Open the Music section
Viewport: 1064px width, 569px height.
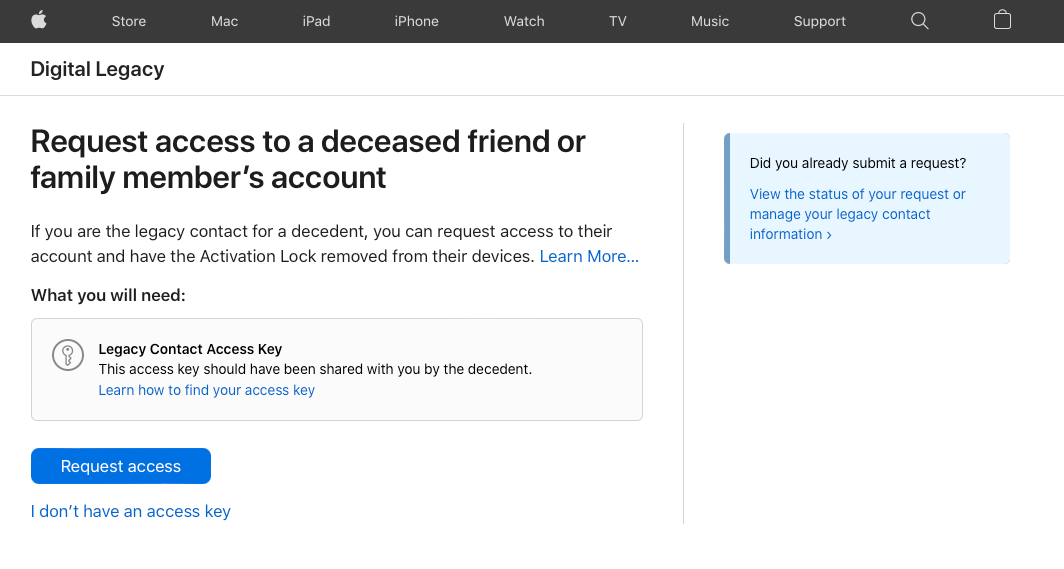click(x=710, y=21)
